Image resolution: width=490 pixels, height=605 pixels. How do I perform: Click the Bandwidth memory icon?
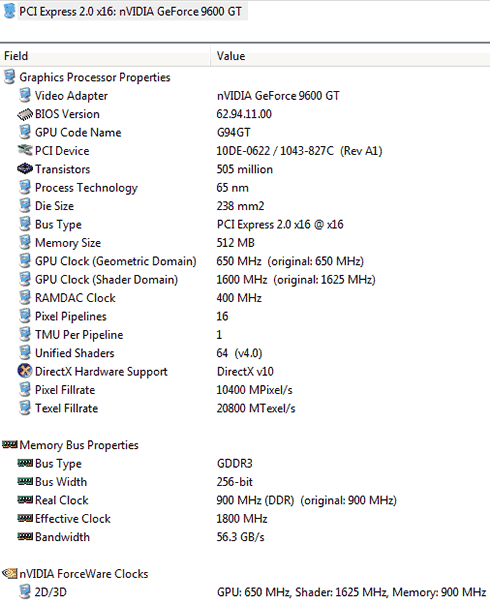(x=25, y=537)
